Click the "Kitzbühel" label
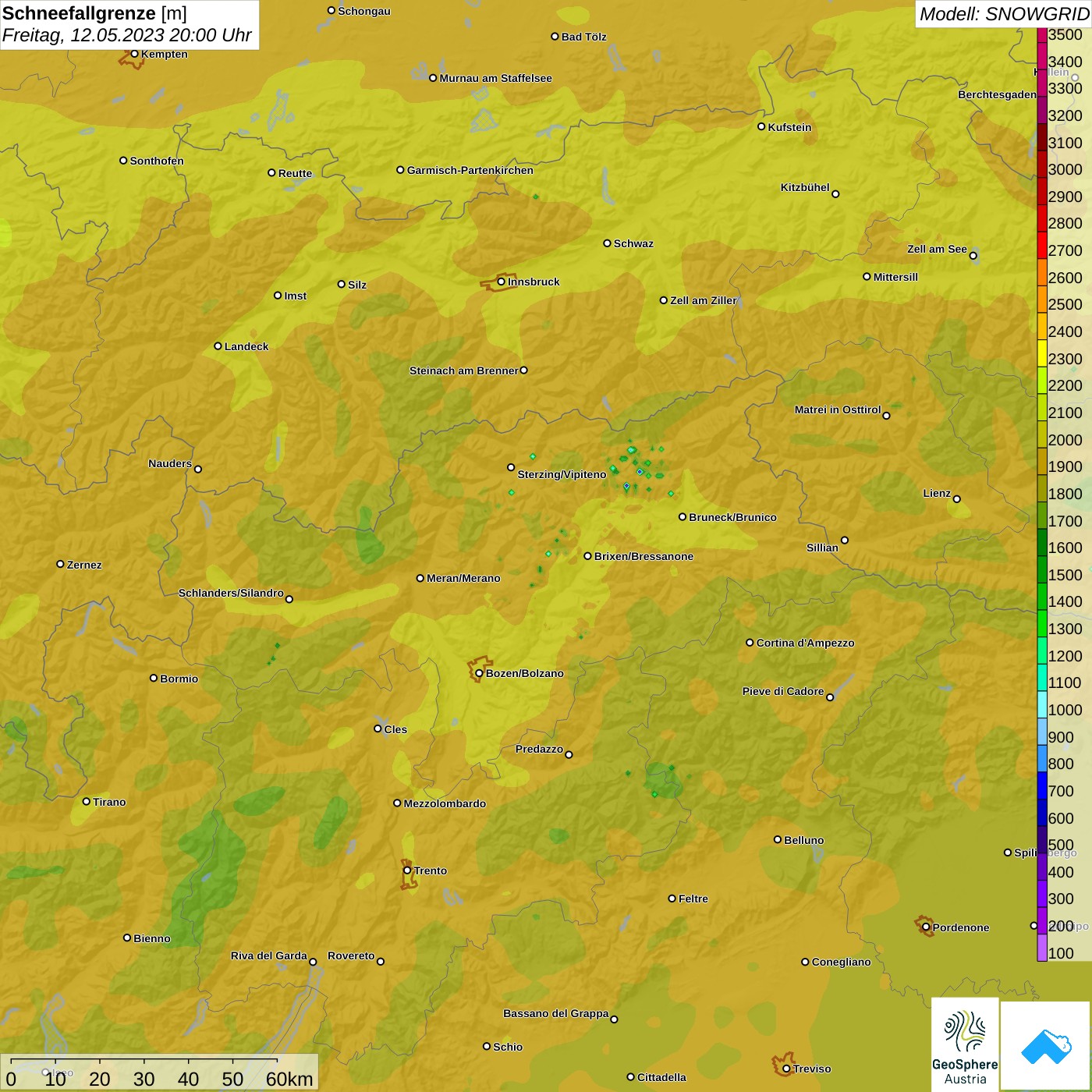Viewport: 1092px width, 1092px height. (x=805, y=187)
